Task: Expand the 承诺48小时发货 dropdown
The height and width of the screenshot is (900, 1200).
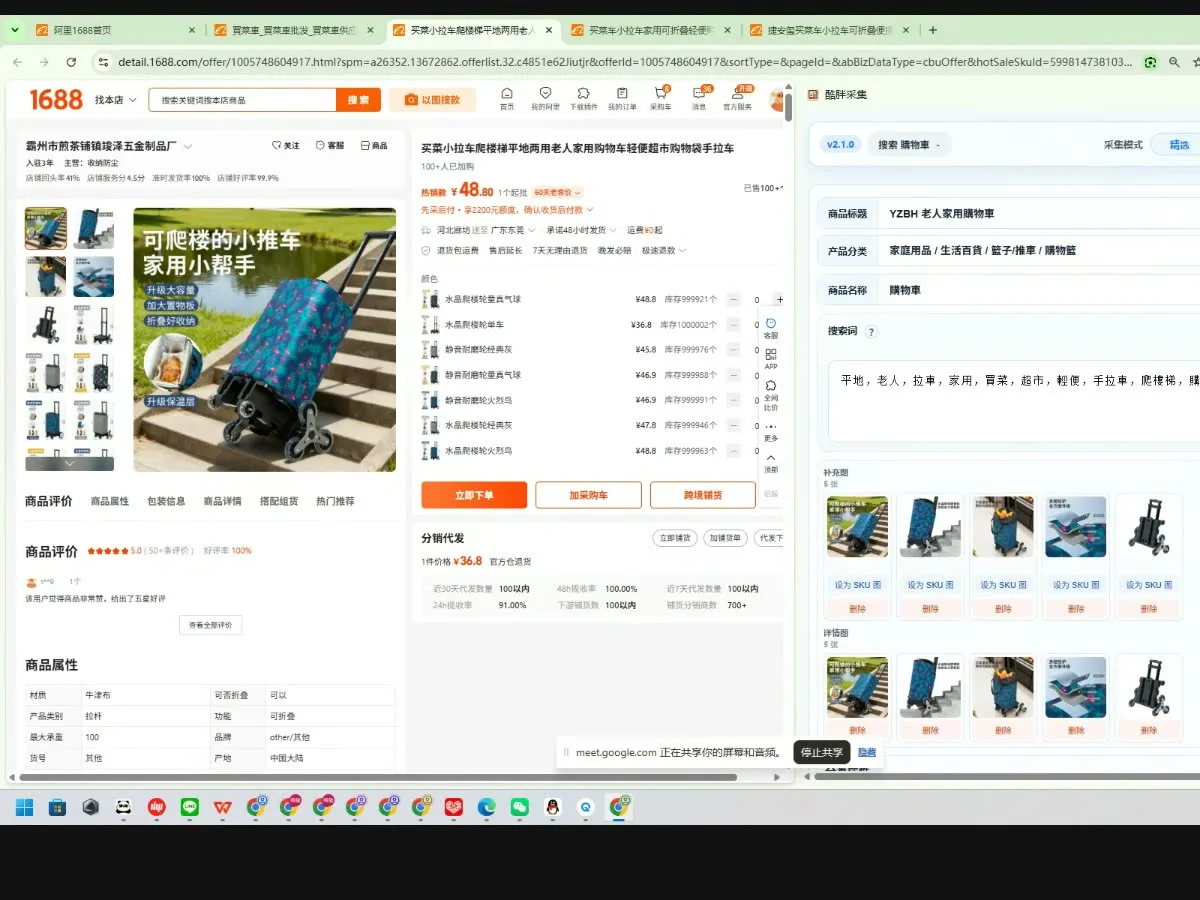Action: 581,230
